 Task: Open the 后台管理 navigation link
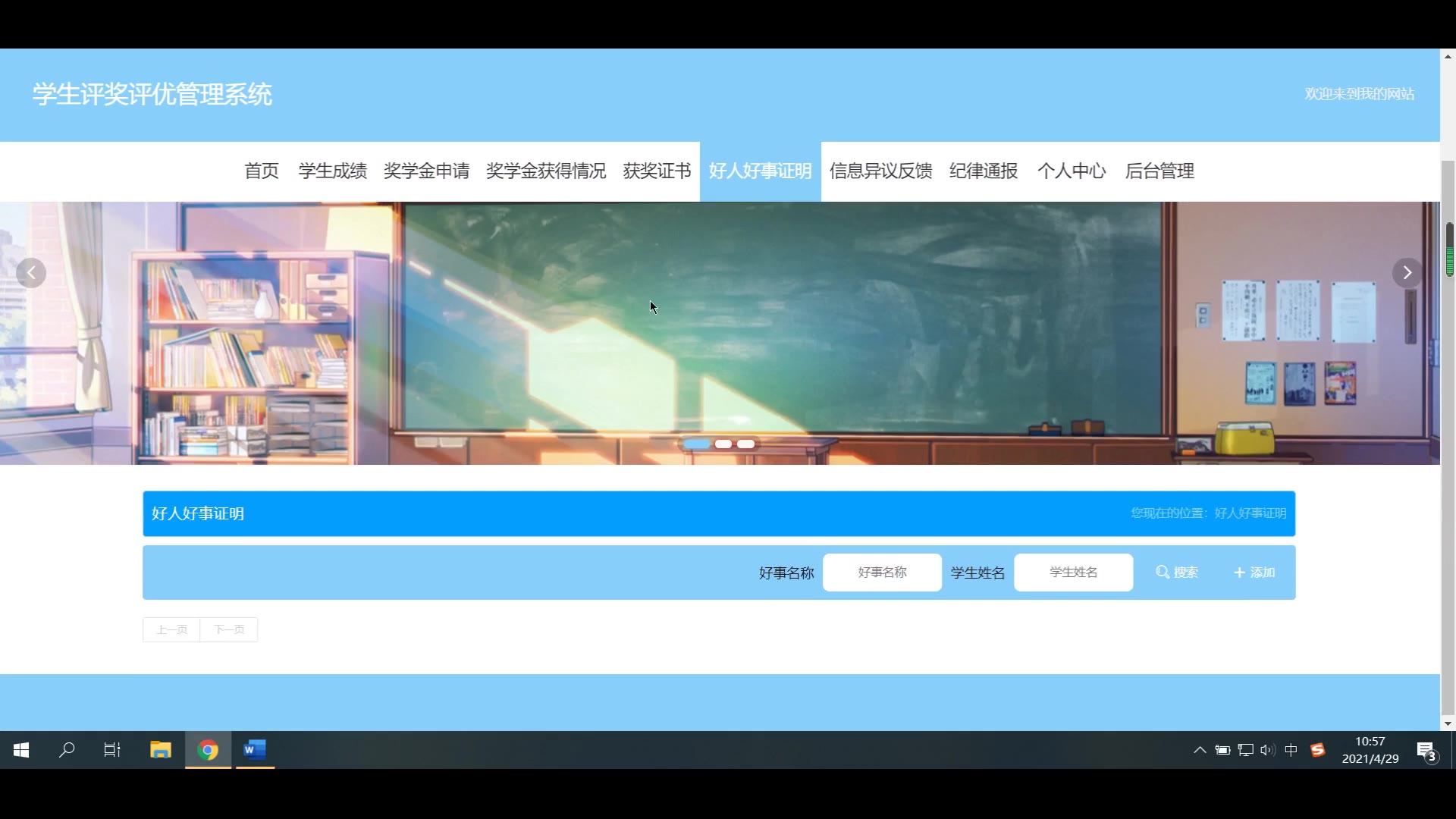pos(1159,171)
